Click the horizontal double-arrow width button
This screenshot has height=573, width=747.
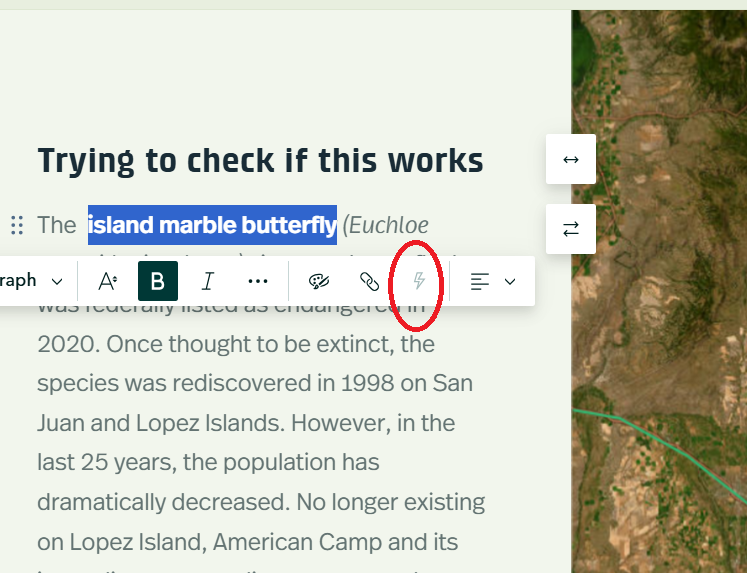pos(571,159)
